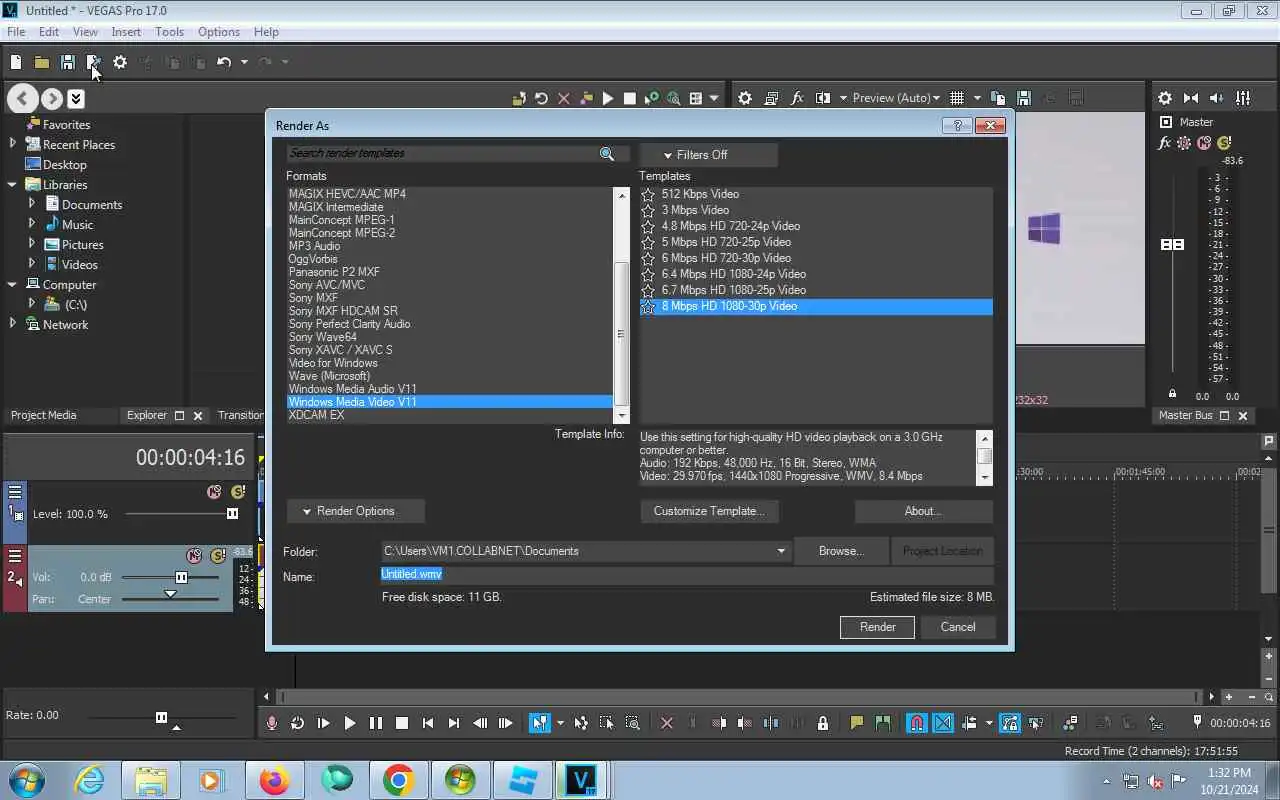Click the Browse button
Screen dimensions: 1280x800
841,551
